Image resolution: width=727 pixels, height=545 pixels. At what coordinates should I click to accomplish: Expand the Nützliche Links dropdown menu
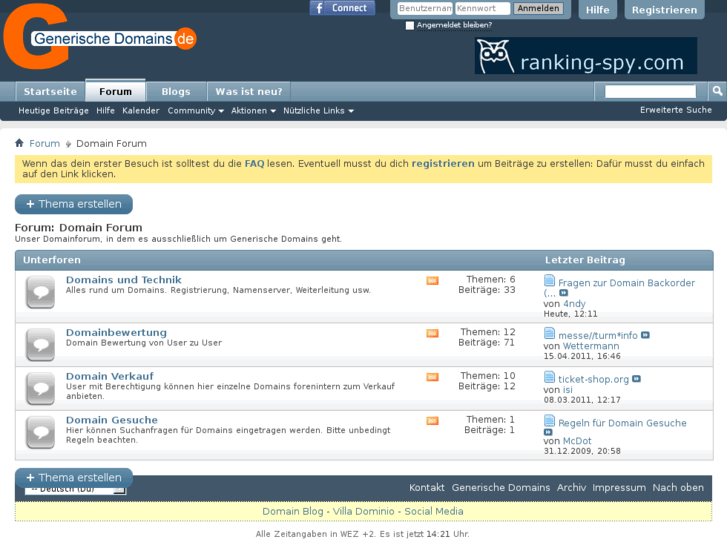click(319, 110)
